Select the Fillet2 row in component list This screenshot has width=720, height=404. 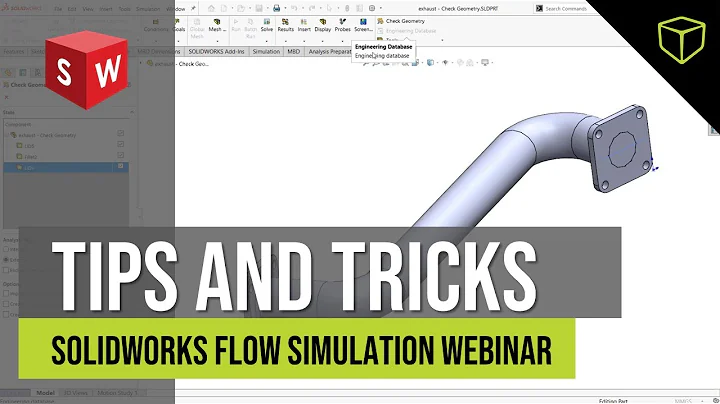(x=66, y=157)
